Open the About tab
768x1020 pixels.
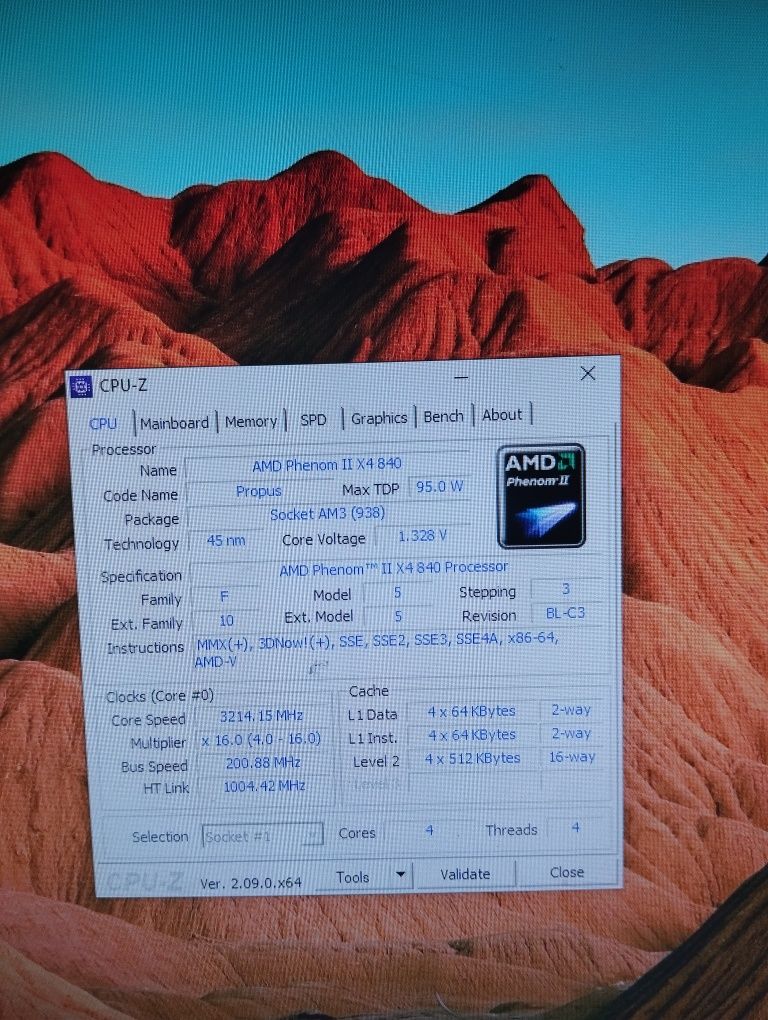pos(502,415)
